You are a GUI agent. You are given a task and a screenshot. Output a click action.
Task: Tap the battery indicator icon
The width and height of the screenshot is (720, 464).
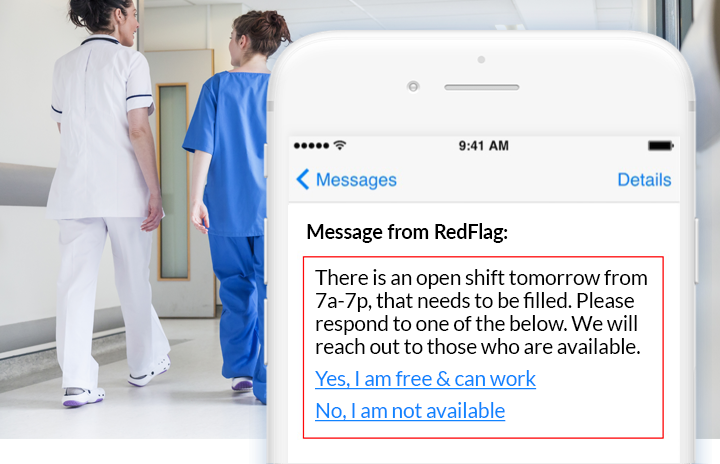661,146
